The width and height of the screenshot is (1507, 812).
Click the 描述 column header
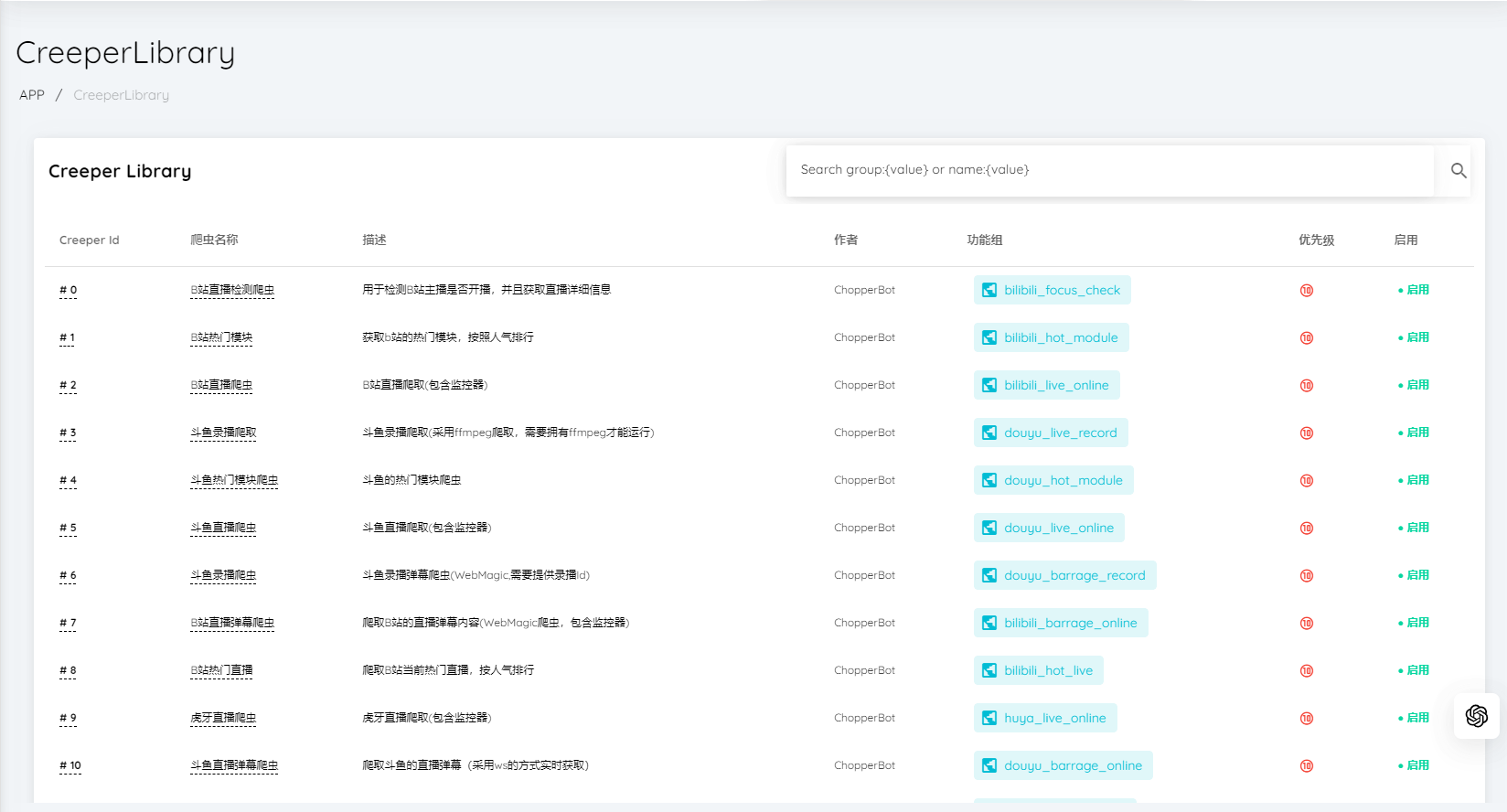click(374, 240)
